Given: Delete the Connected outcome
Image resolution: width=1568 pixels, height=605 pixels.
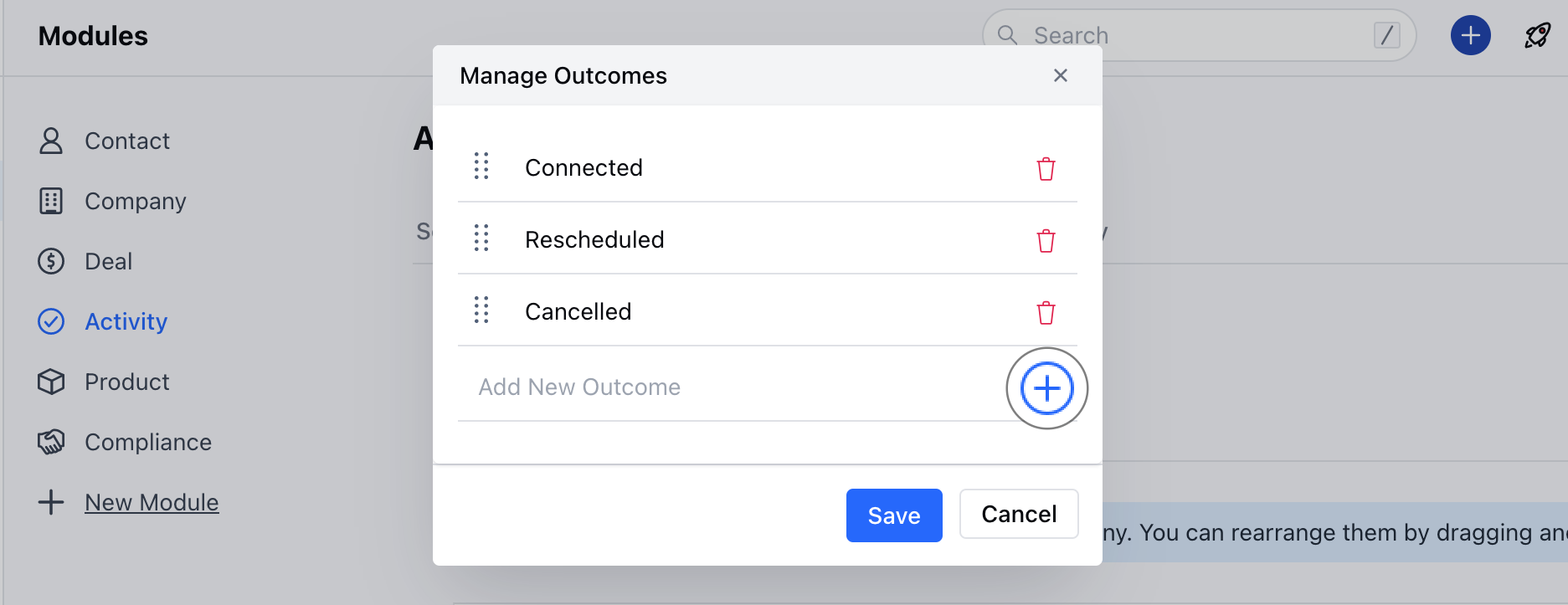Looking at the screenshot, I should (x=1046, y=168).
